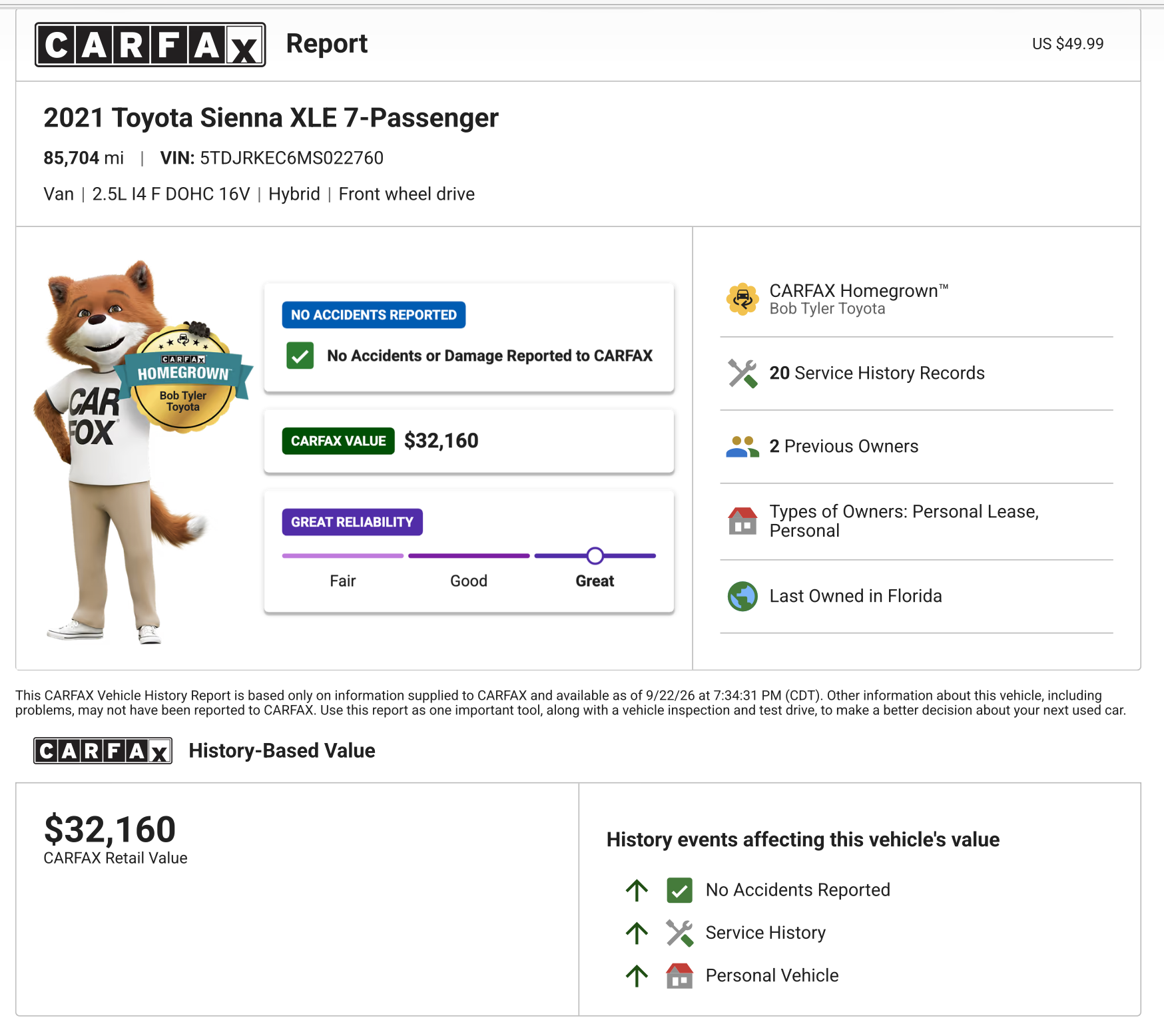Click the Bob Tyler Toyota dealer name

pos(828,309)
